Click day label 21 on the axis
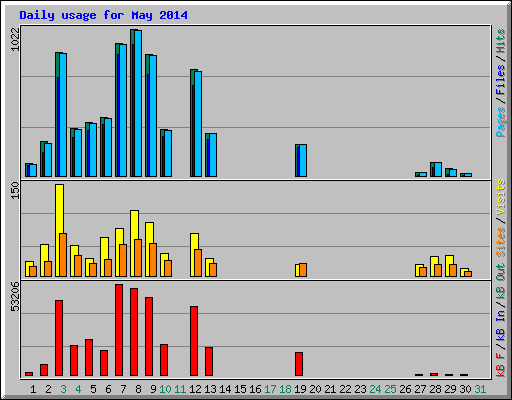The image size is (512, 400). pyautogui.click(x=330, y=389)
